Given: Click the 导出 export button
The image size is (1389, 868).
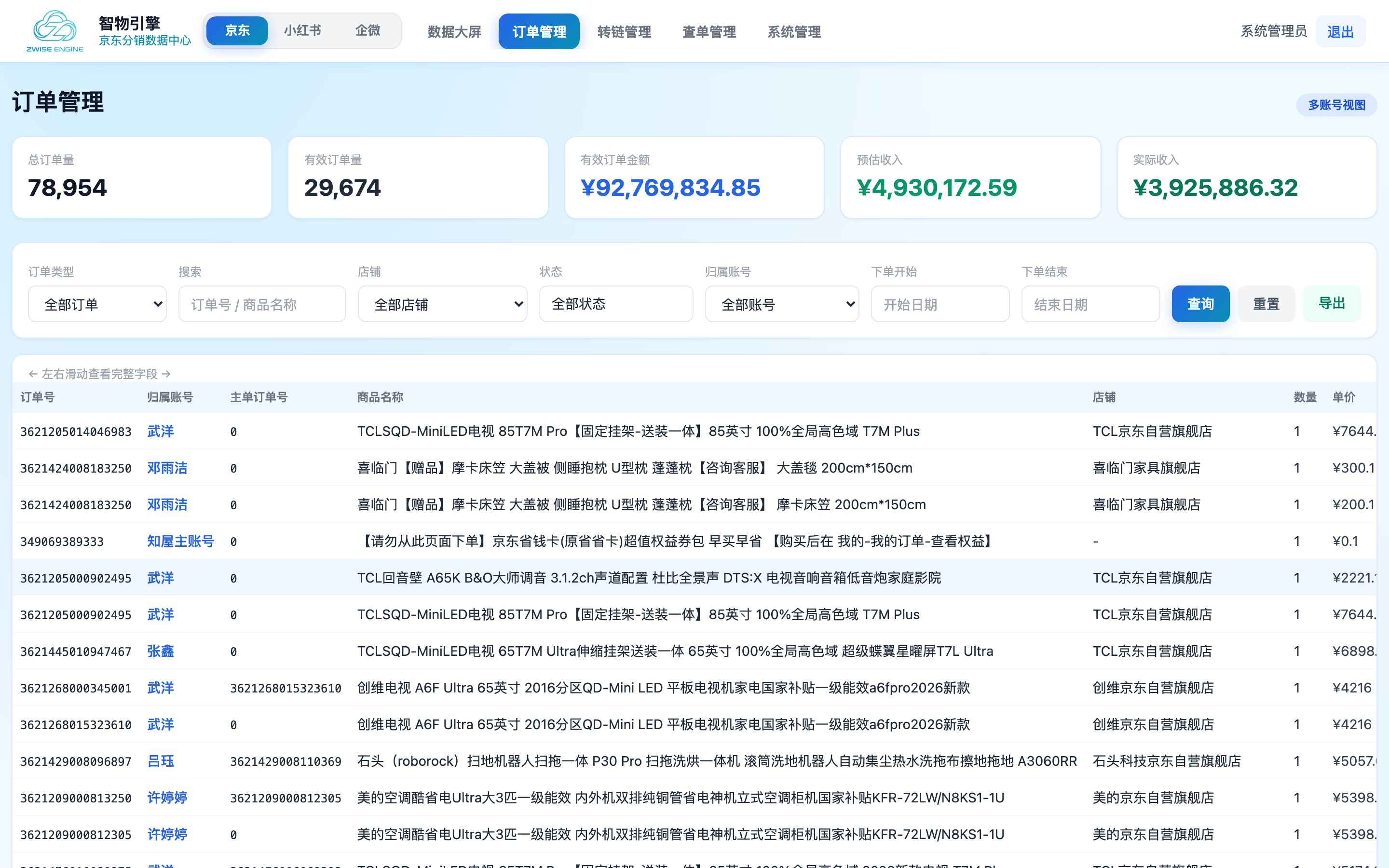Looking at the screenshot, I should tap(1332, 304).
